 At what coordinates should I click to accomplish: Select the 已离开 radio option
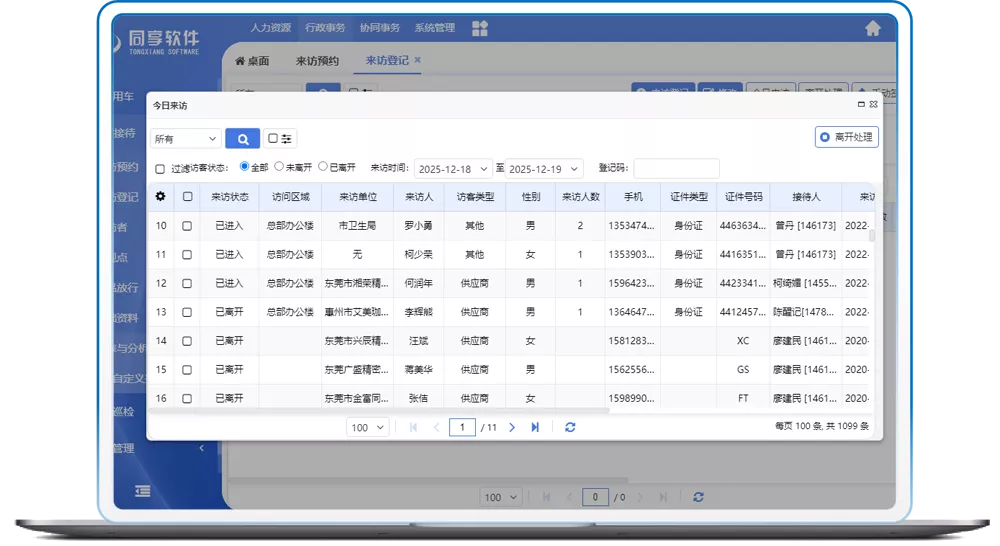pos(323,166)
